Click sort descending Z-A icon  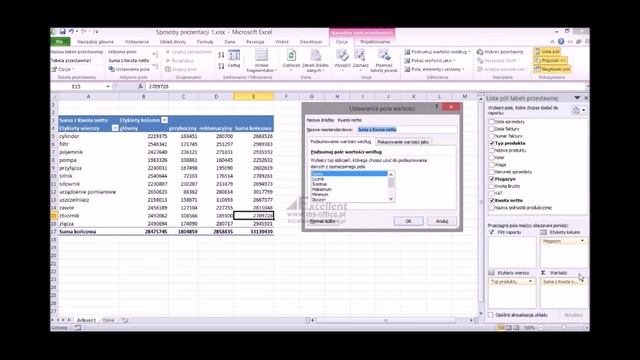[x=221, y=66]
